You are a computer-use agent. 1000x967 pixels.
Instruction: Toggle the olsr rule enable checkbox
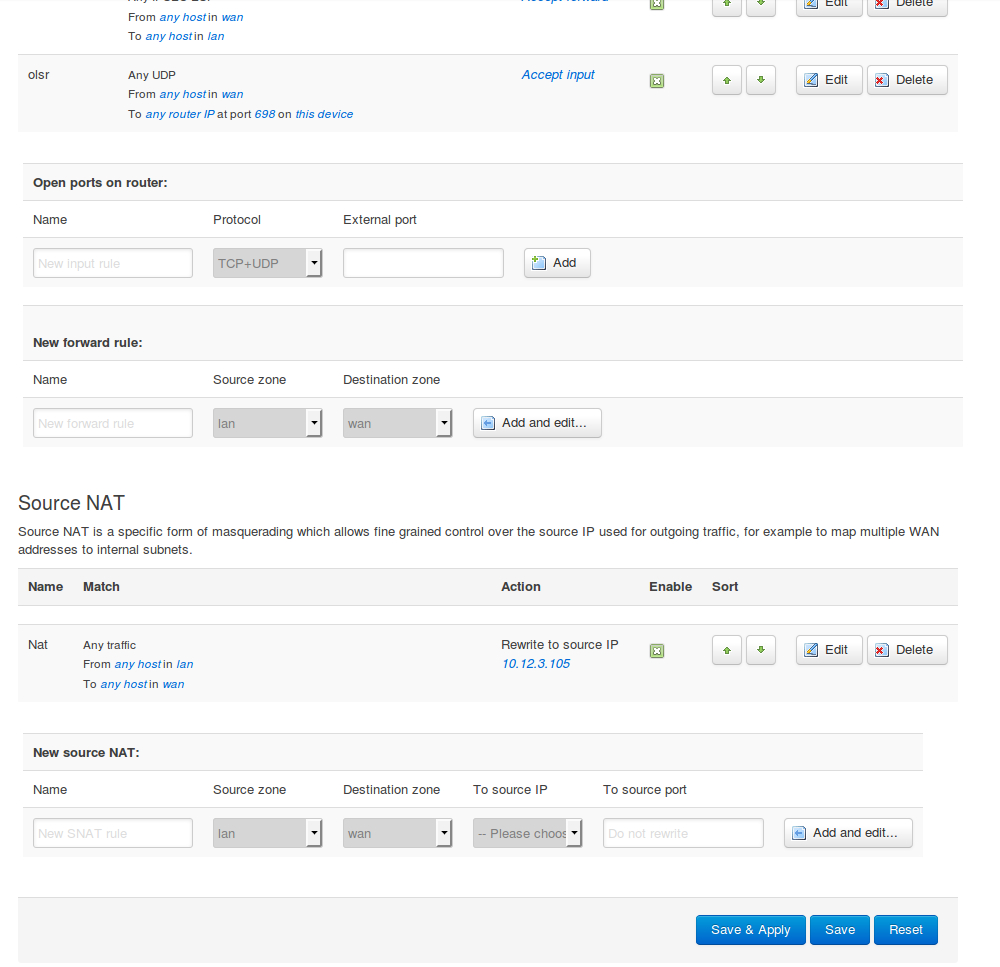click(x=657, y=81)
